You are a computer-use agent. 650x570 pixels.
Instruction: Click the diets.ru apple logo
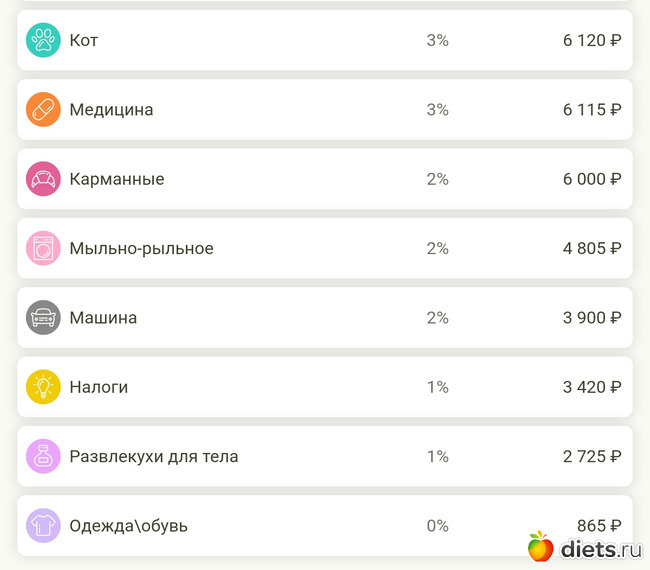coord(541,546)
